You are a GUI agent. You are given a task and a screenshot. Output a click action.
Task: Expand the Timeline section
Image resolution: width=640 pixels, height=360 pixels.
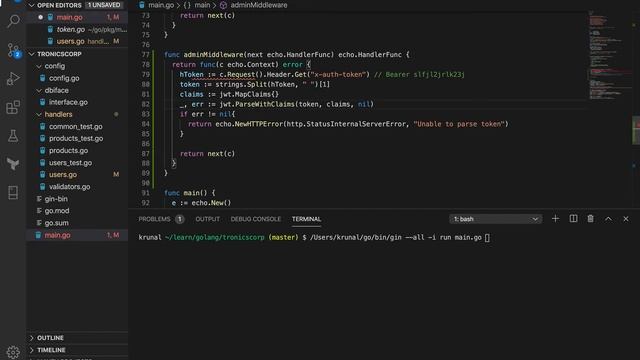pyautogui.click(x=32, y=350)
